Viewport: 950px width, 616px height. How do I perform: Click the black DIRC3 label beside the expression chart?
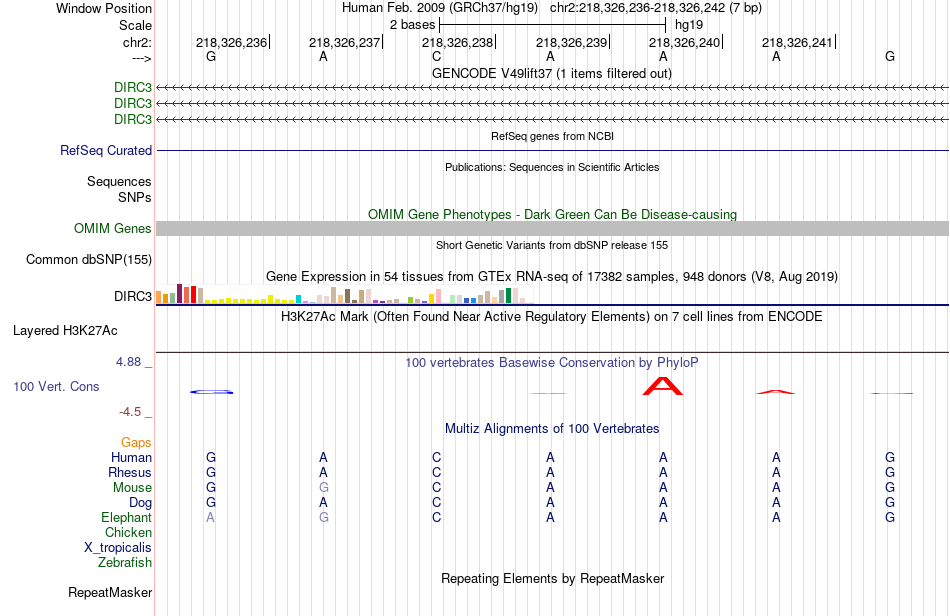[133, 296]
